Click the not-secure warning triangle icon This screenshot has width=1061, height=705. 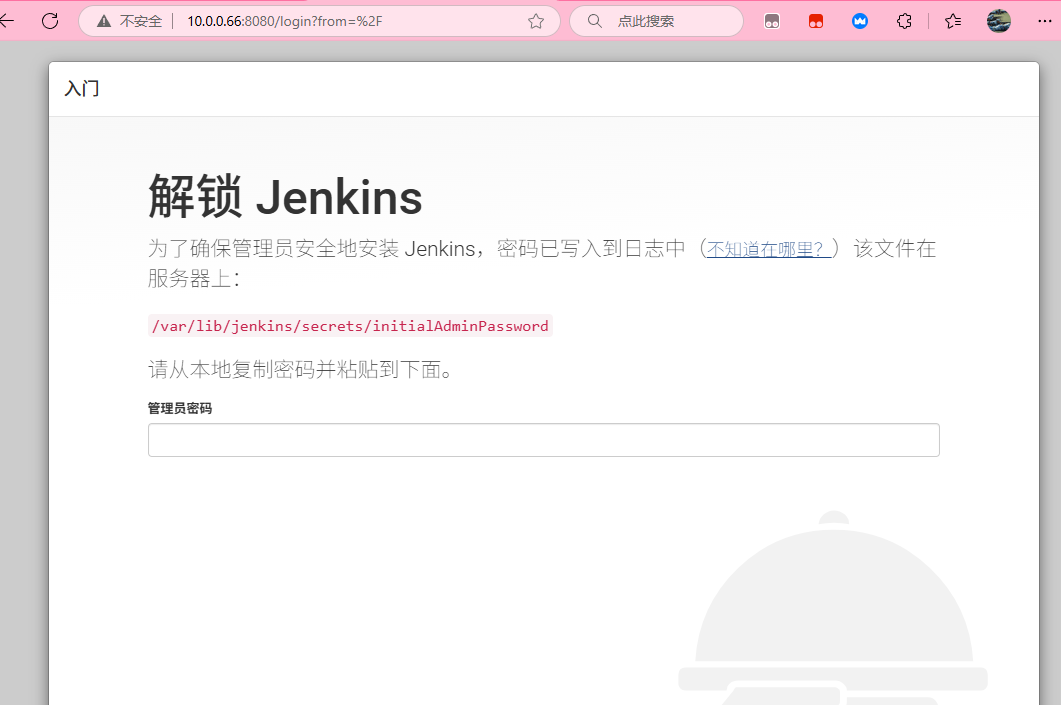[x=104, y=21]
